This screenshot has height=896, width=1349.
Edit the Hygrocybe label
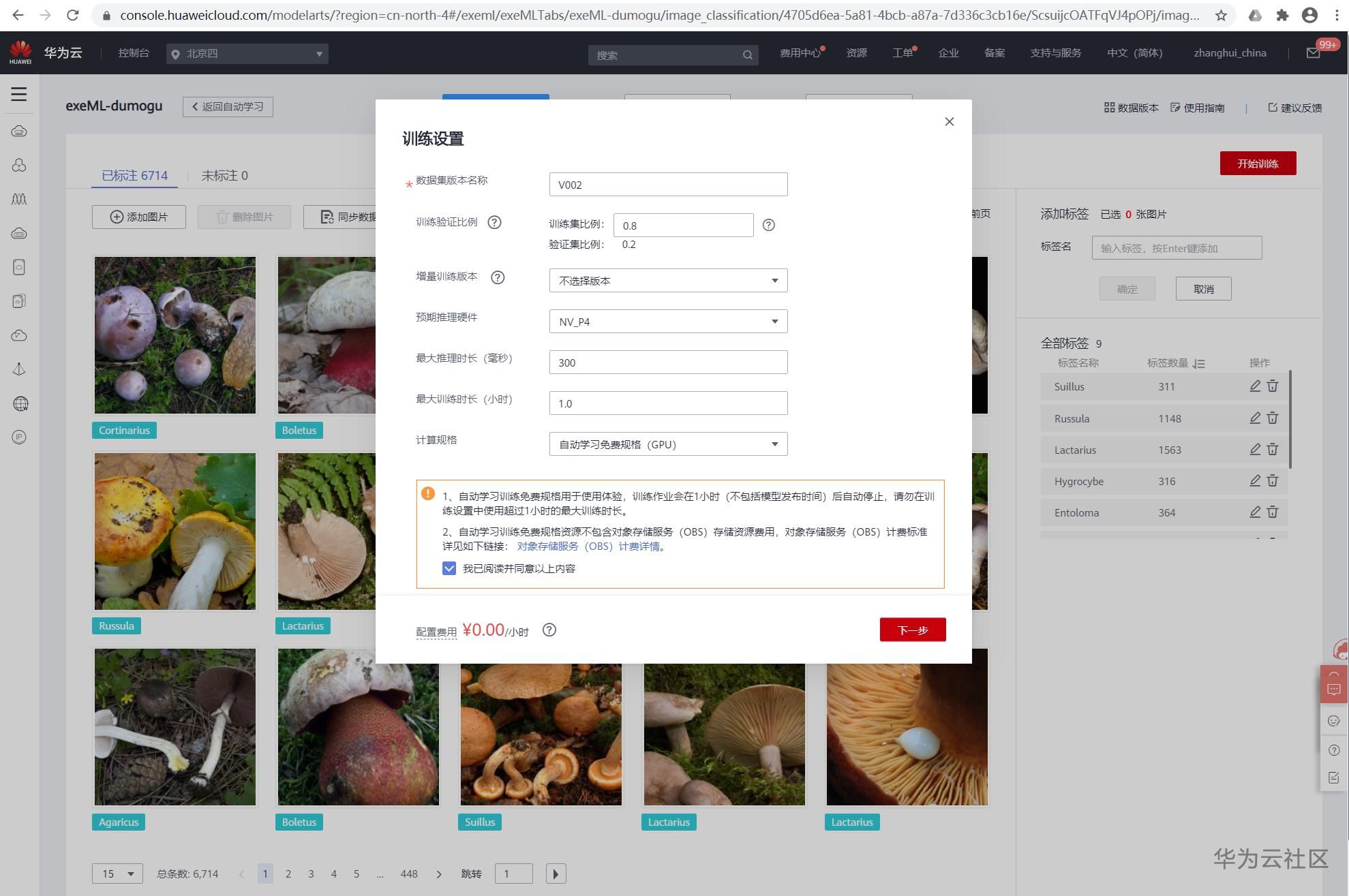tap(1255, 481)
